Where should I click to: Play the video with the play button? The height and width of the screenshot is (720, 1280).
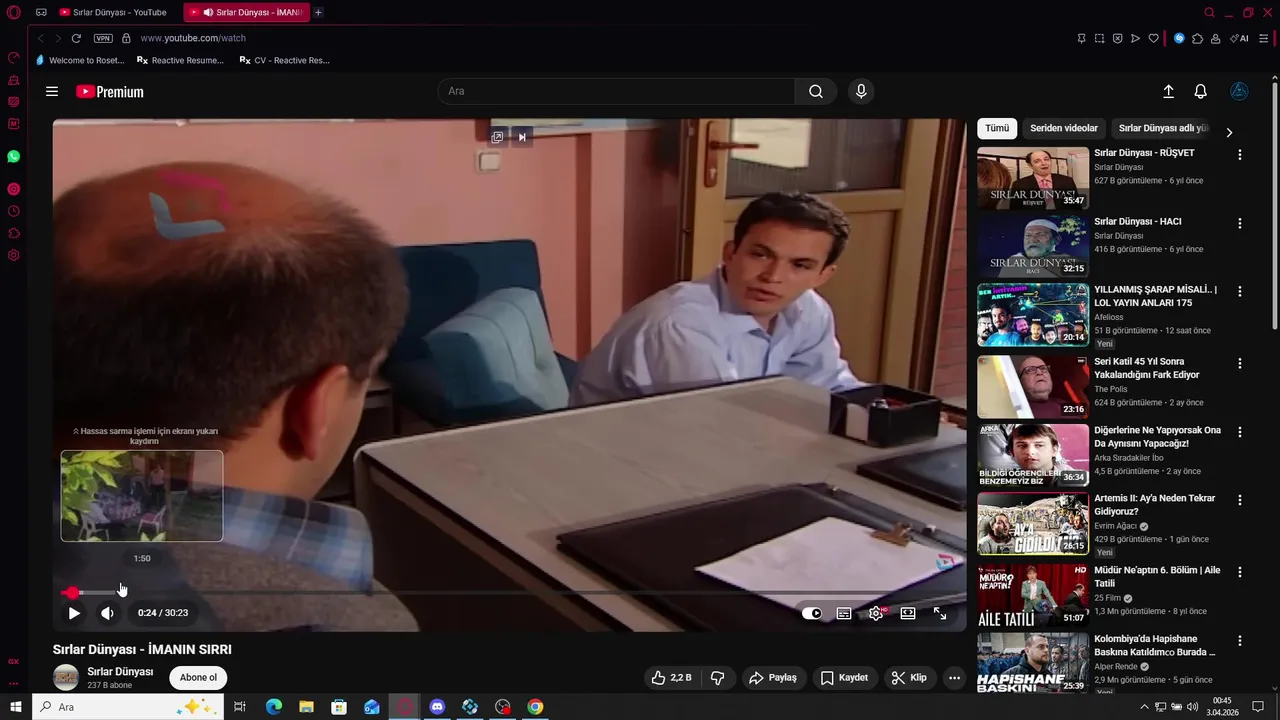coord(74,613)
